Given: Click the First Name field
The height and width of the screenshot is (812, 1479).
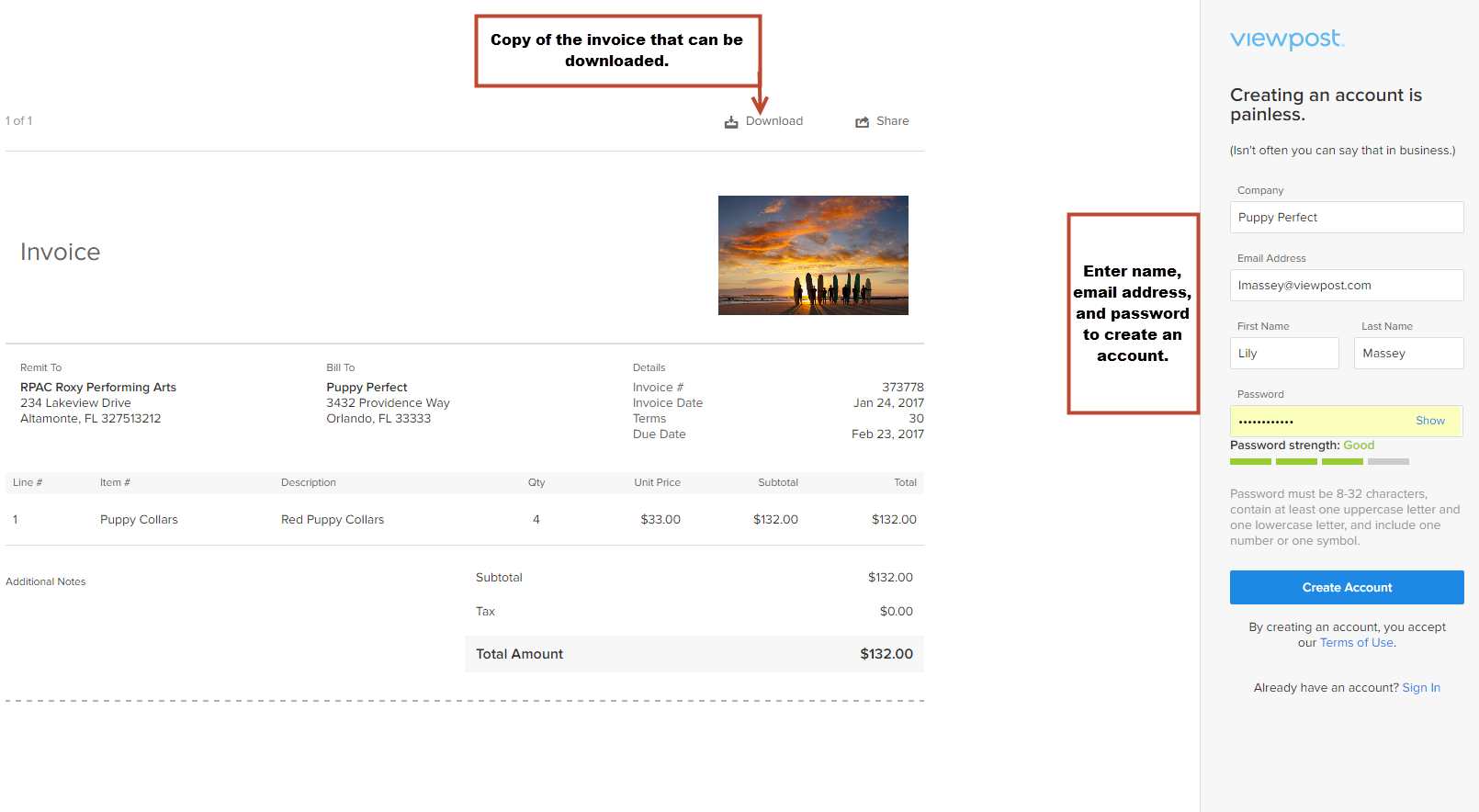Looking at the screenshot, I should tap(1284, 354).
